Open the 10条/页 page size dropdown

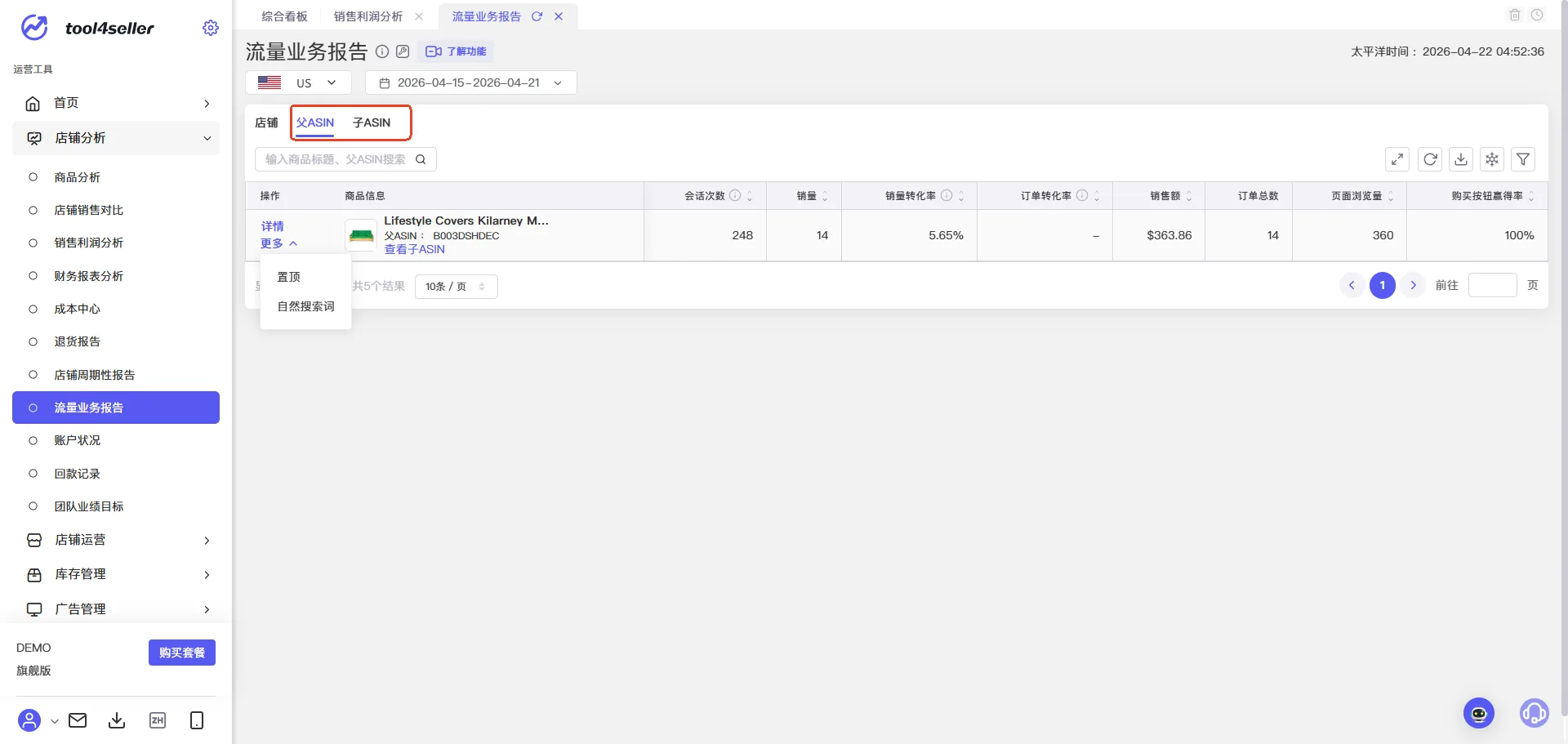tap(456, 287)
